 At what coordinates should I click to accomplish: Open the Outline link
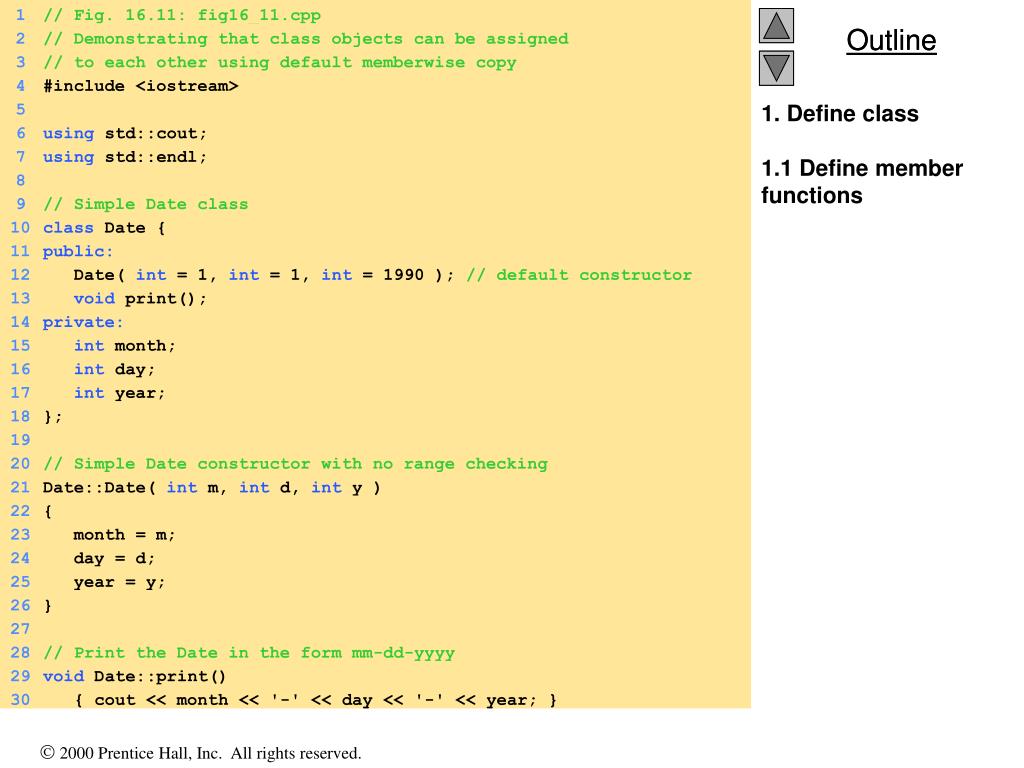(x=891, y=40)
